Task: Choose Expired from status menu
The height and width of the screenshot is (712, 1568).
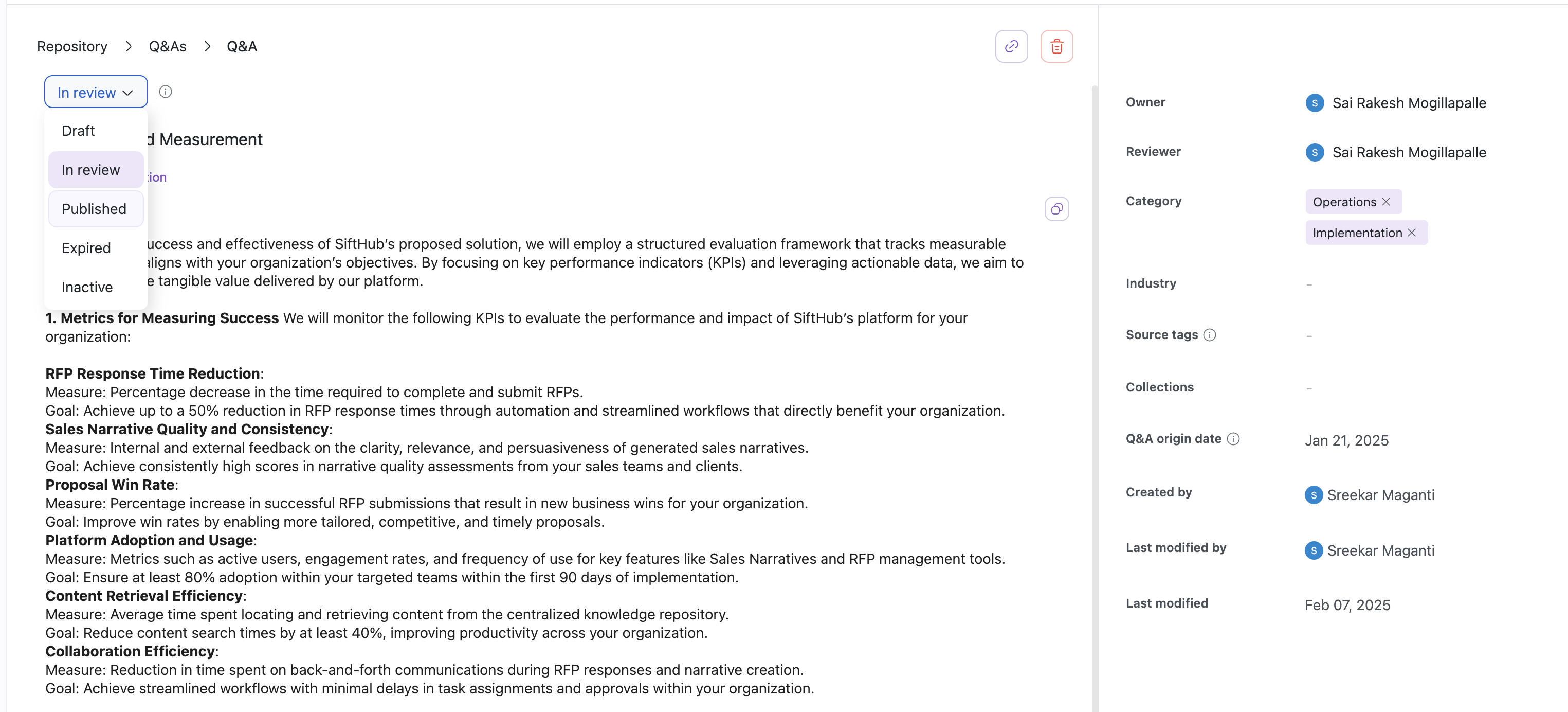Action: [x=86, y=248]
